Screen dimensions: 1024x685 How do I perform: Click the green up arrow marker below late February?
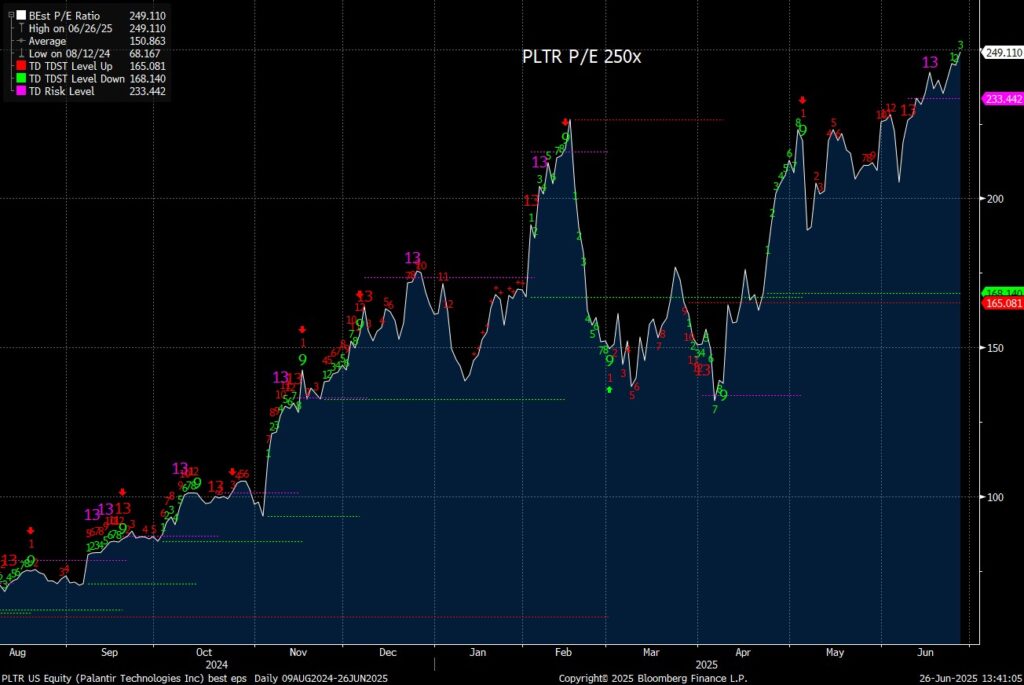pyautogui.click(x=609, y=390)
